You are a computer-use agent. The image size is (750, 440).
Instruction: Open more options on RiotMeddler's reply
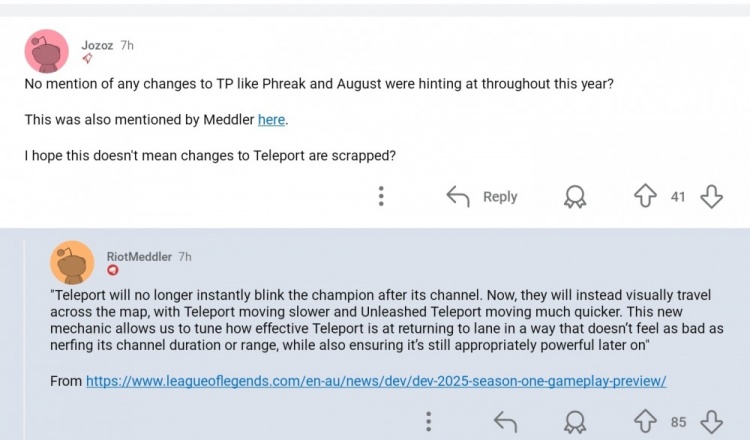[x=429, y=421]
